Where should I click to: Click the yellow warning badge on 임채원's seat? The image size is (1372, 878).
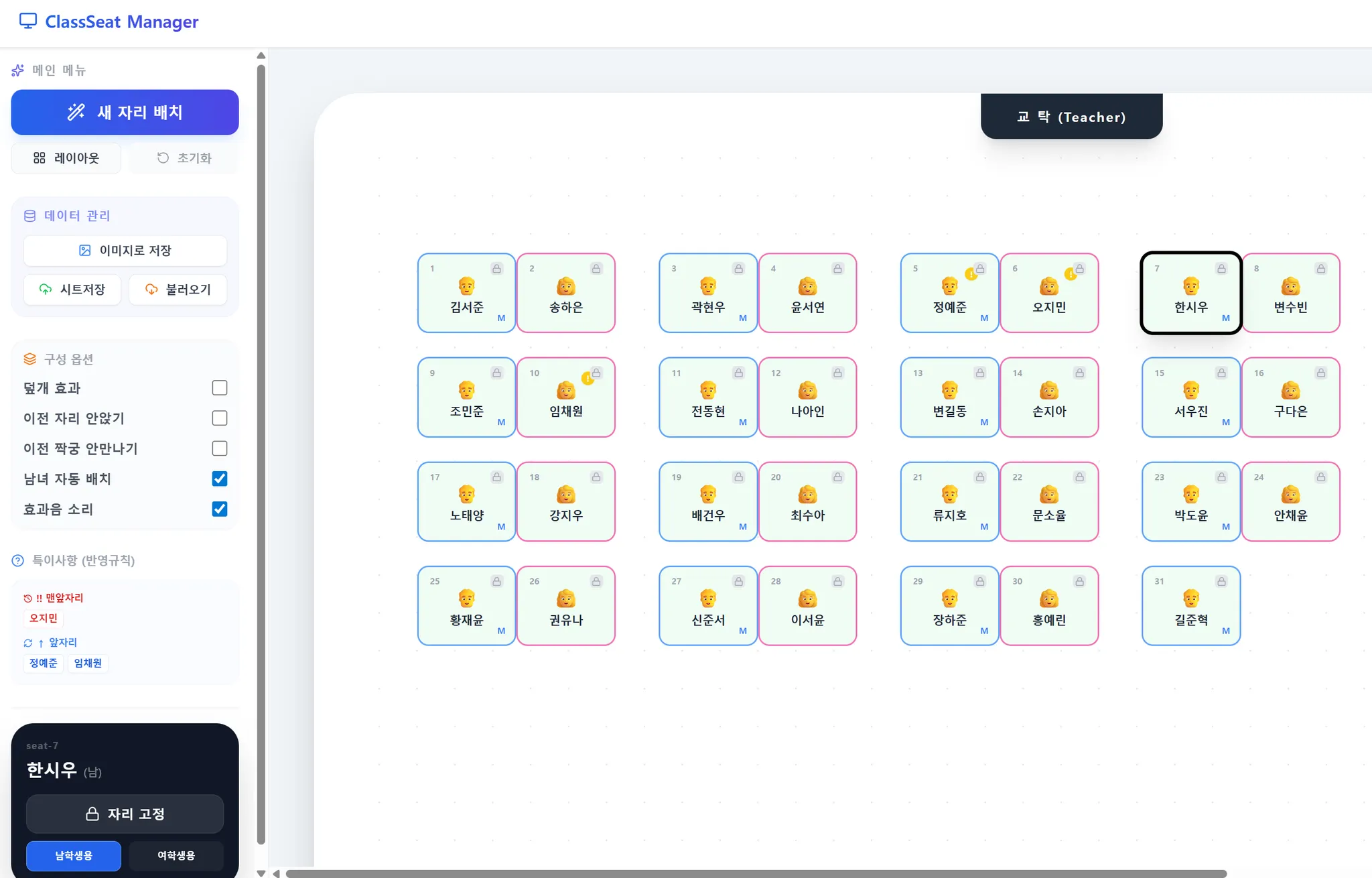pos(587,379)
